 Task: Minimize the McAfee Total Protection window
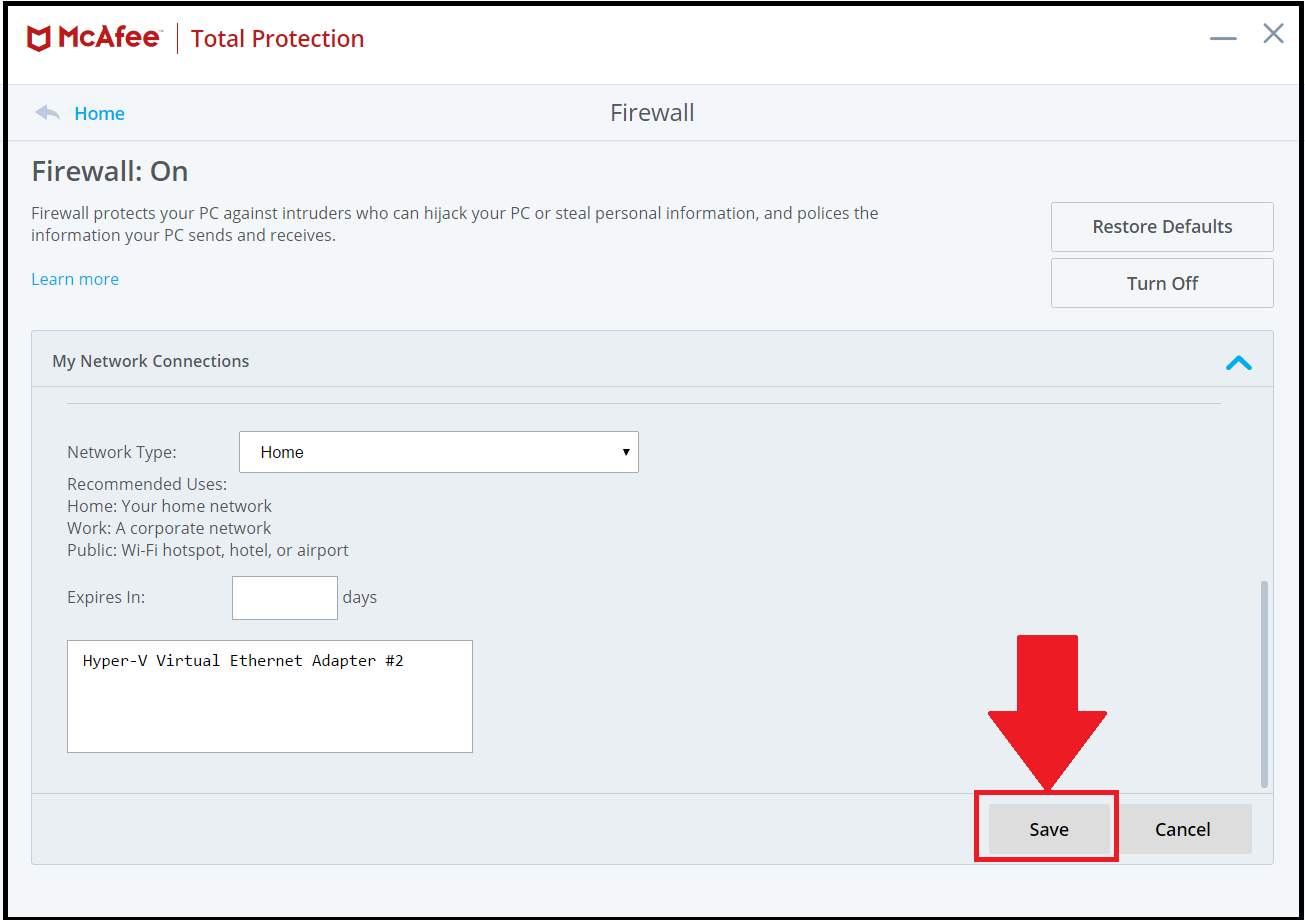[x=1223, y=38]
